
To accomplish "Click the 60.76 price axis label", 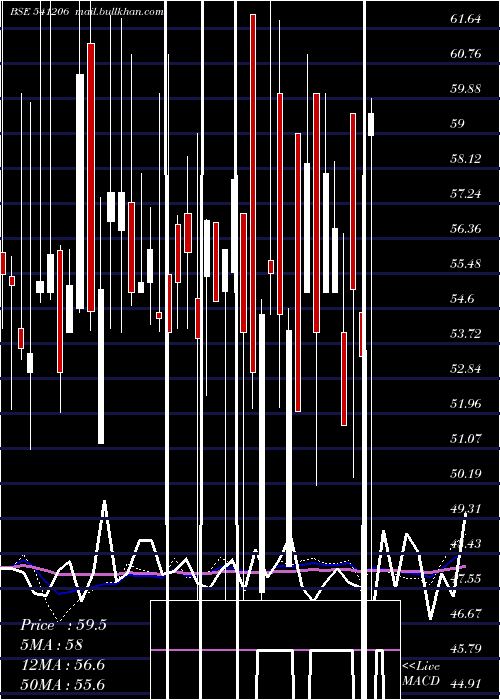I will 466,54.
